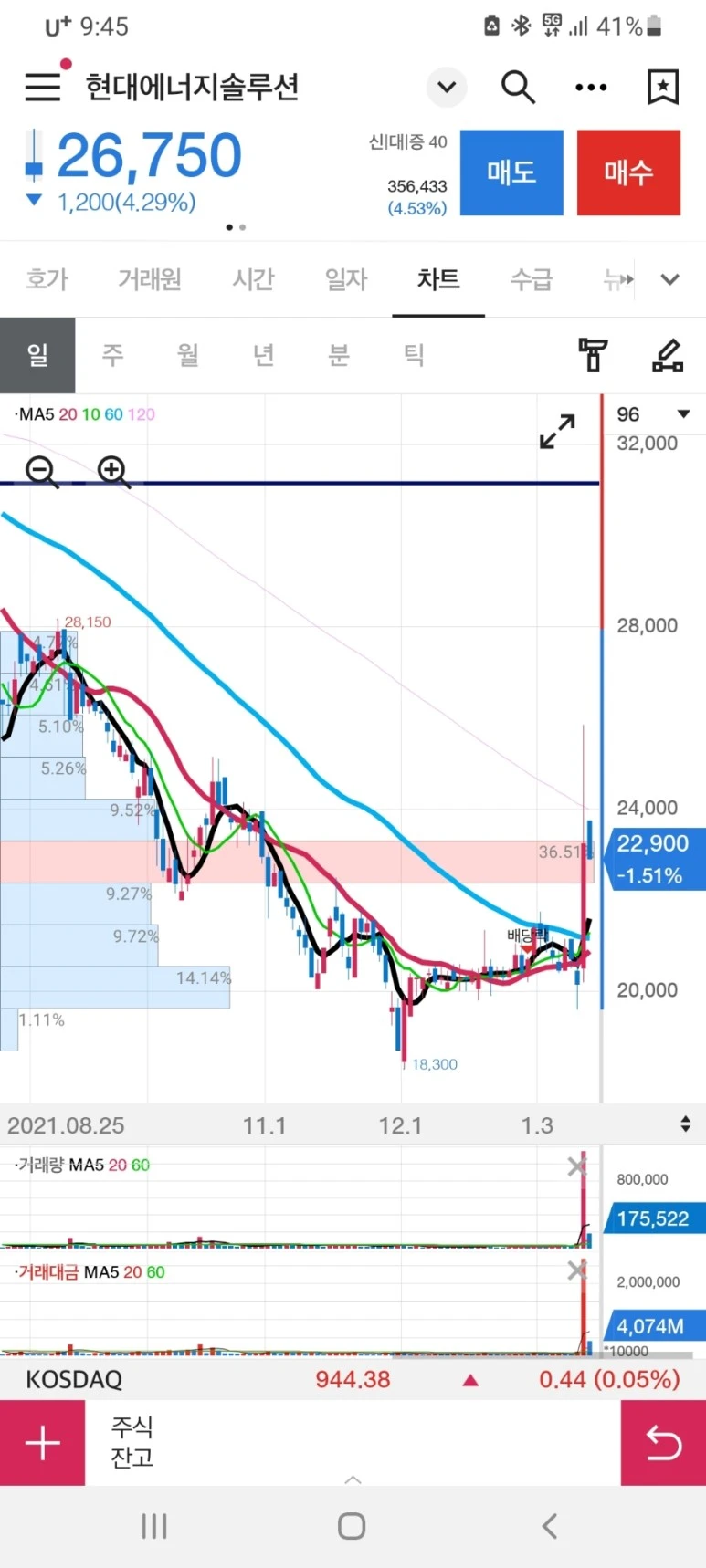Open the hamburger main menu

pyautogui.click(x=43, y=87)
